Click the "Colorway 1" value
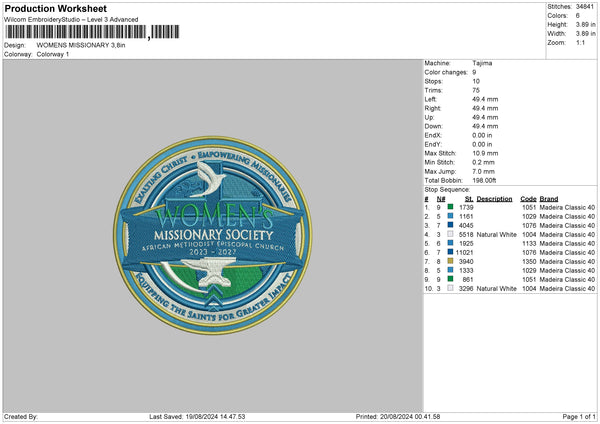Image resolution: width=600 pixels, height=424 pixels. [x=53, y=54]
